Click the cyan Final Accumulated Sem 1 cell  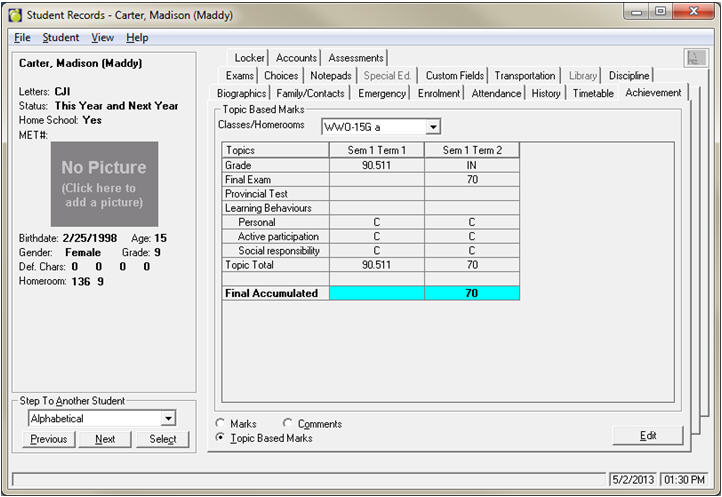tap(376, 293)
